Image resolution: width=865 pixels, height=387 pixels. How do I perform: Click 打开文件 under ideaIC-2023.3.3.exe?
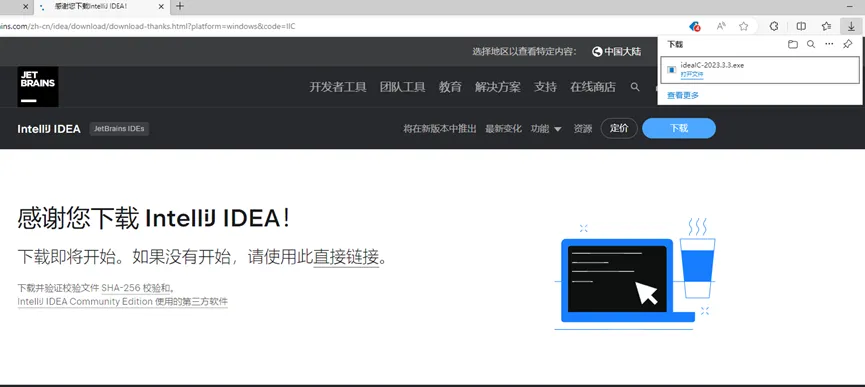pyautogui.click(x=692, y=74)
